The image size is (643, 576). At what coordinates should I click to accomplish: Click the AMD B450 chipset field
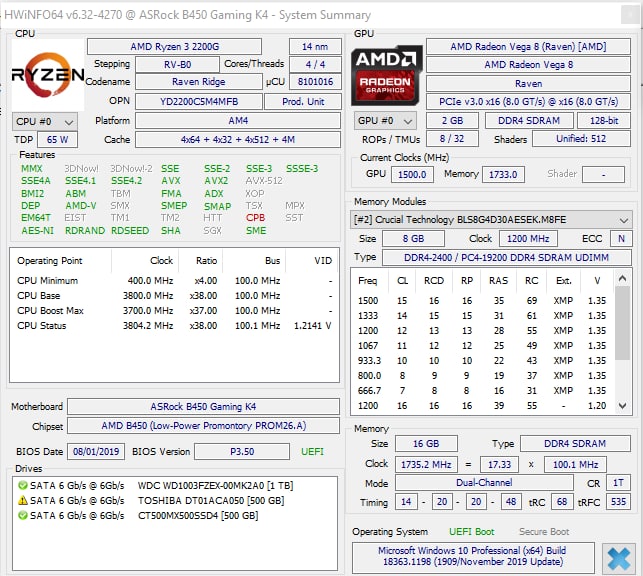tap(203, 426)
